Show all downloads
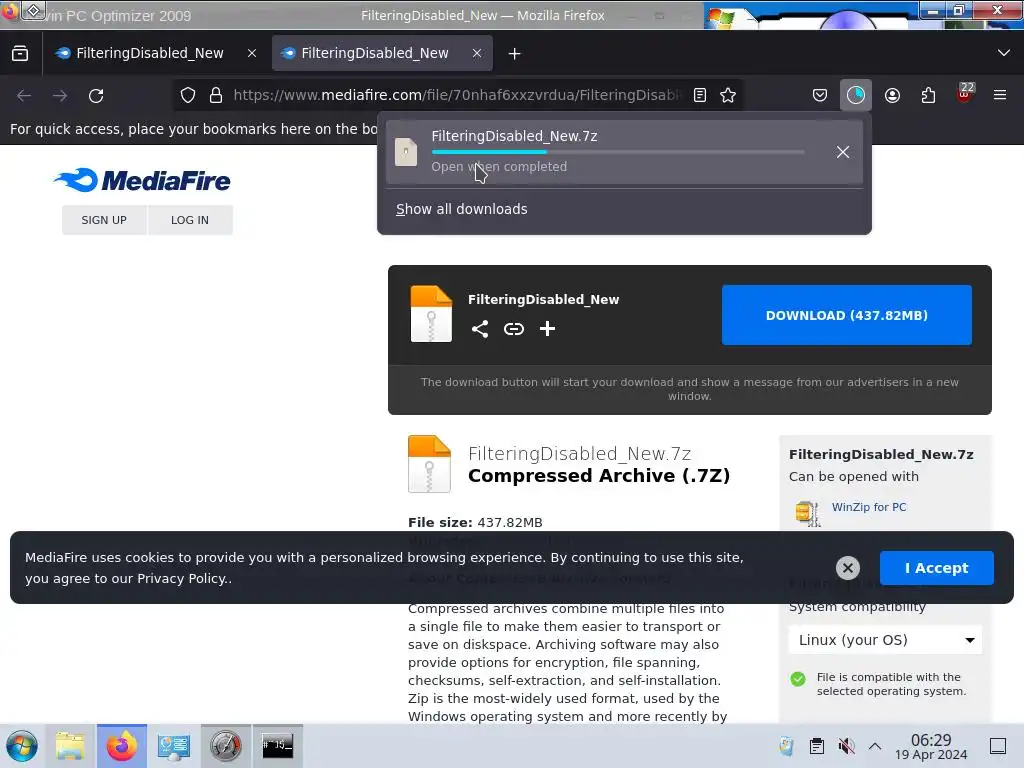This screenshot has width=1024, height=768. [x=461, y=209]
